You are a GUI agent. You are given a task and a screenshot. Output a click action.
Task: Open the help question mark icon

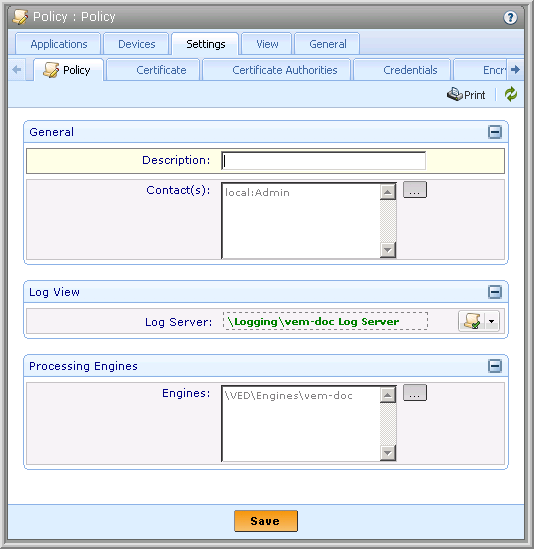coord(510,17)
